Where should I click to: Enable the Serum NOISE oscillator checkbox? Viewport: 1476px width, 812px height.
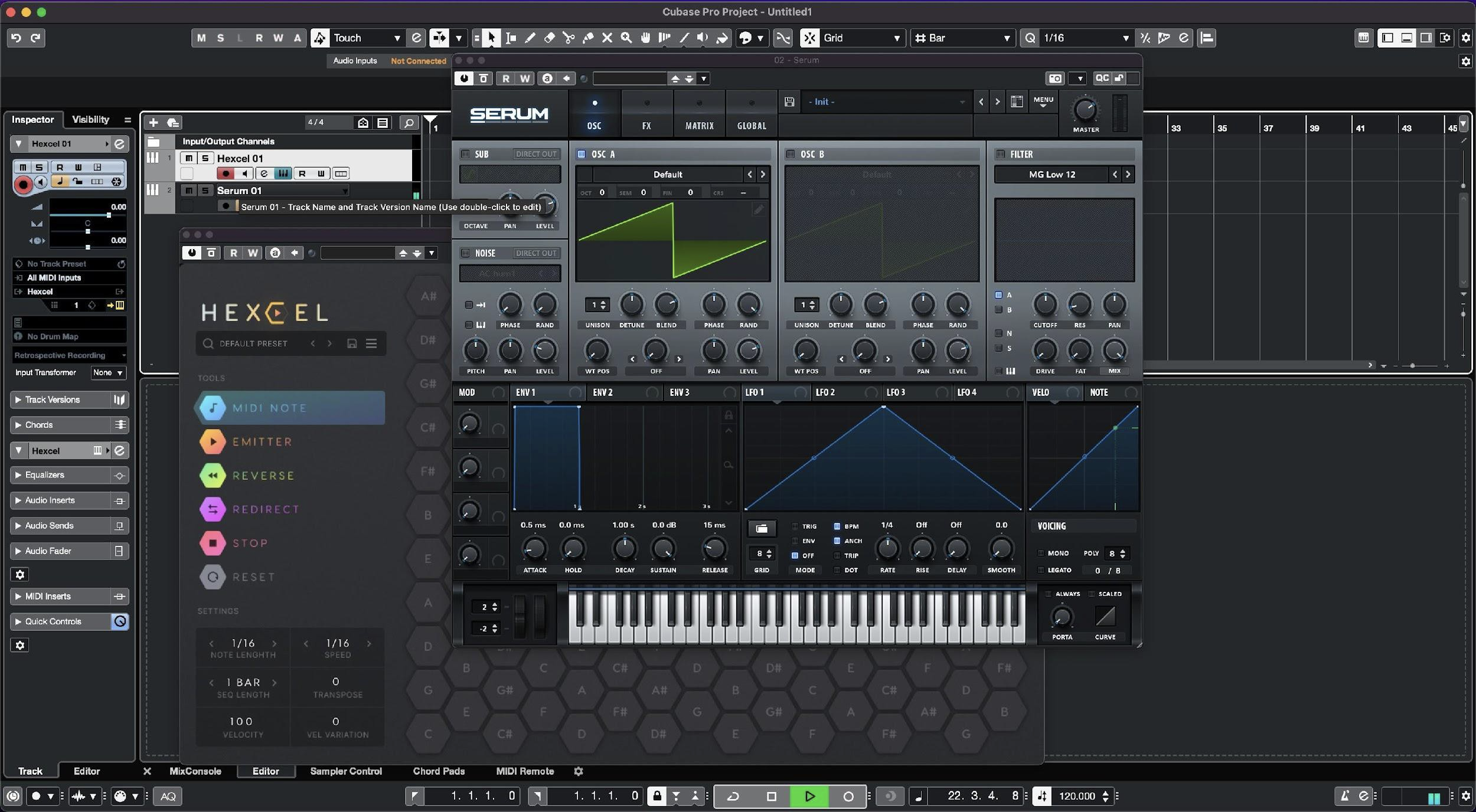[x=466, y=253]
